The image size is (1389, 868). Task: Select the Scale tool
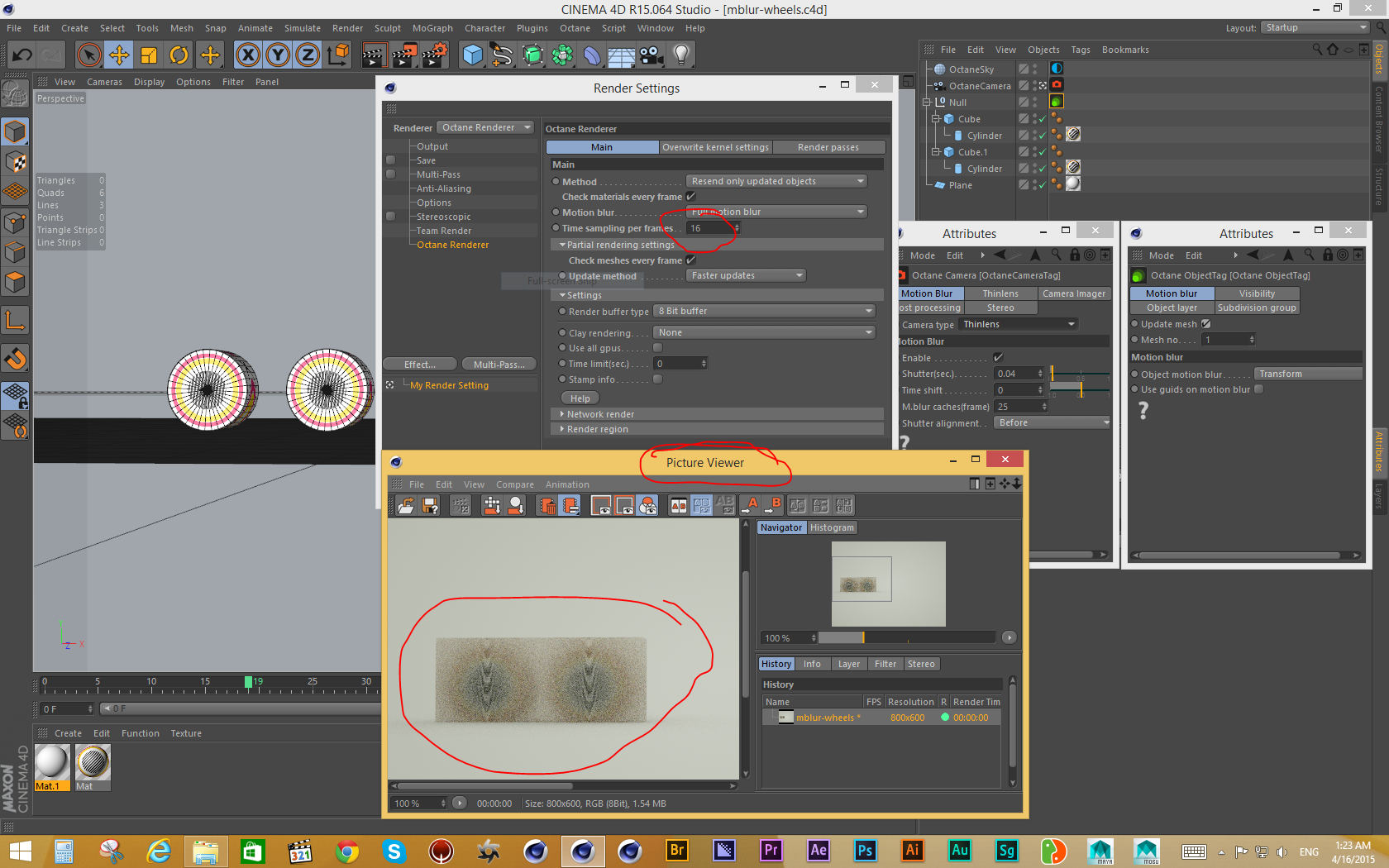tap(149, 55)
